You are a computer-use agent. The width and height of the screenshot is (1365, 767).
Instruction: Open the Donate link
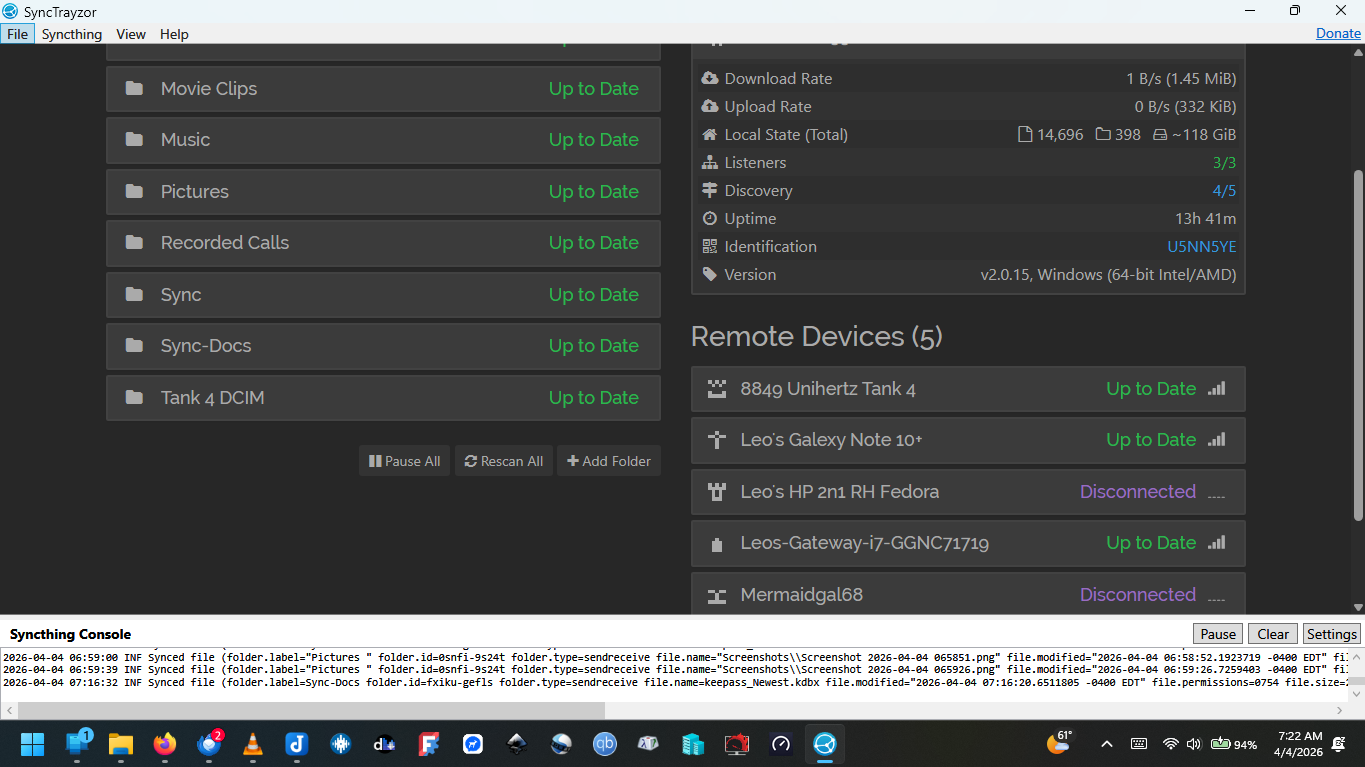(1338, 33)
